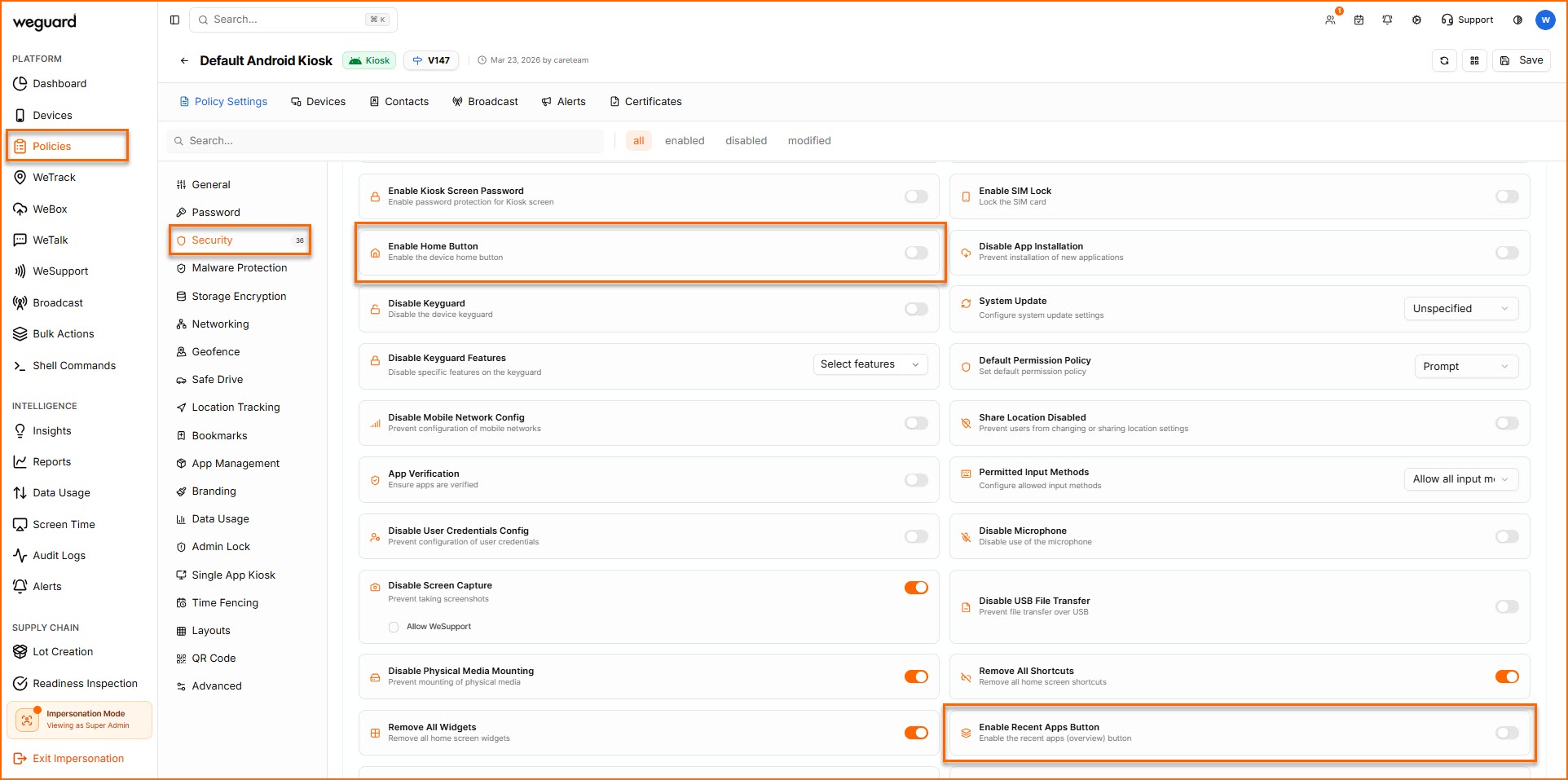1568x780 pixels.
Task: Click the users icon with notification badge
Action: tap(1330, 20)
